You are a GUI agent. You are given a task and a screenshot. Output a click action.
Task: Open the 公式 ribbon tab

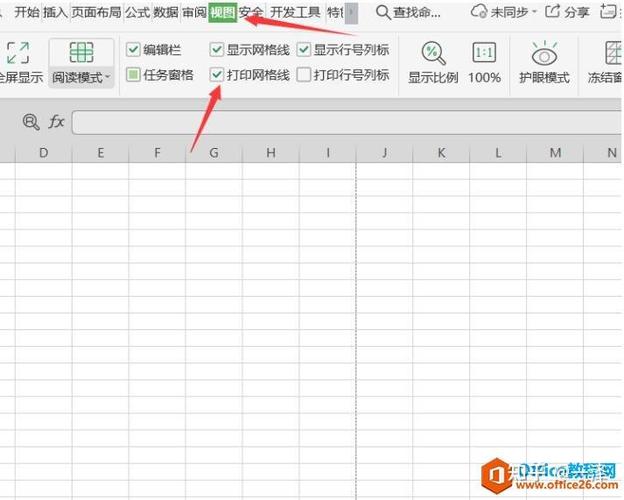click(137, 12)
